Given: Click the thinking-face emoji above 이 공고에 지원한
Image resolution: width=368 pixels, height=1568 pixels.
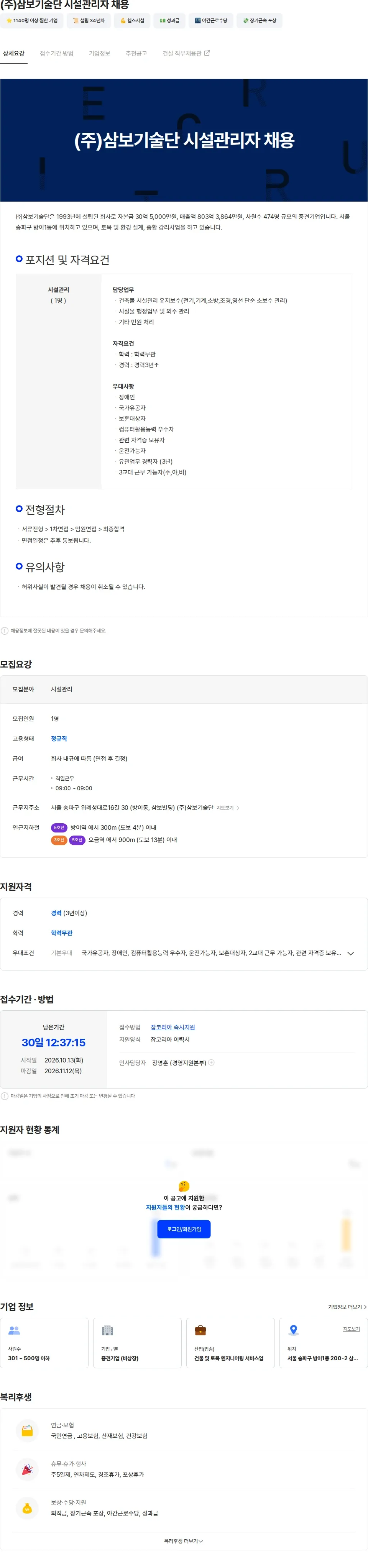Looking at the screenshot, I should (x=184, y=1186).
